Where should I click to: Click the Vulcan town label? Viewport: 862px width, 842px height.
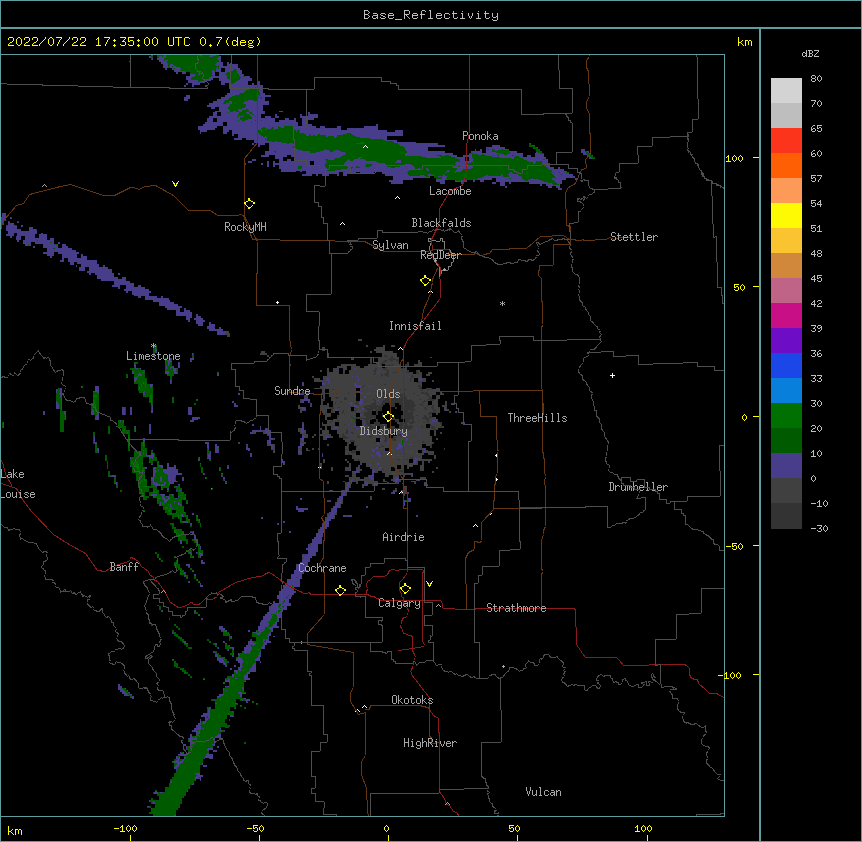point(543,792)
